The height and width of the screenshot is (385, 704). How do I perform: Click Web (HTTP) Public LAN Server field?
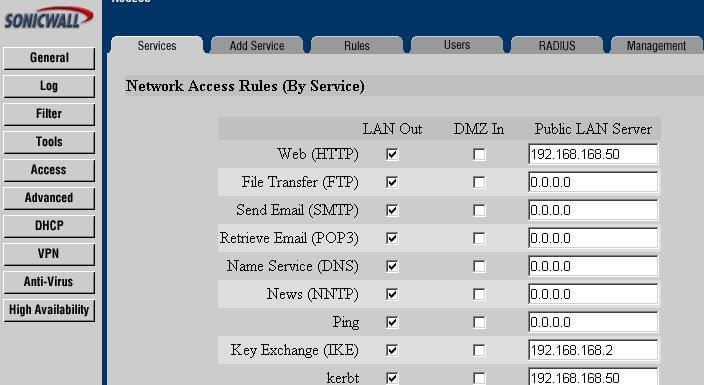pos(593,155)
